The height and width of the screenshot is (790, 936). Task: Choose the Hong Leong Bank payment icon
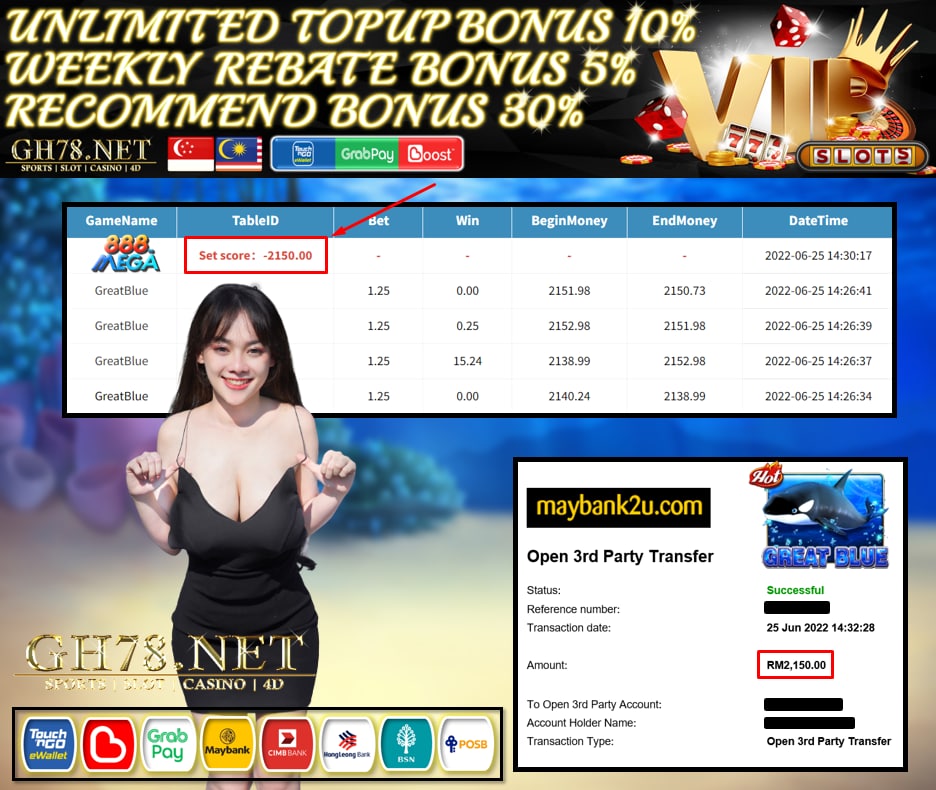[347, 744]
